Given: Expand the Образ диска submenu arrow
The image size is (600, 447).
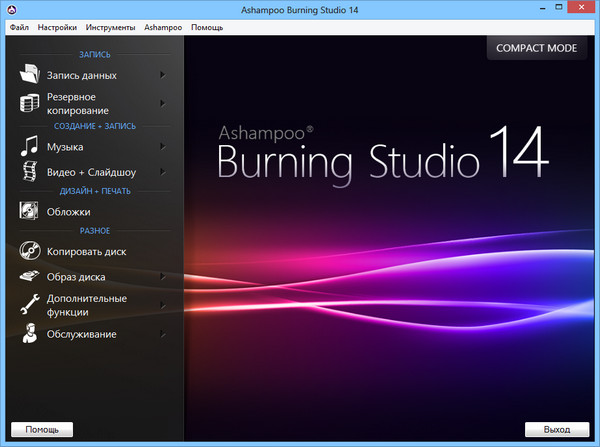Looking at the screenshot, I should tap(162, 276).
